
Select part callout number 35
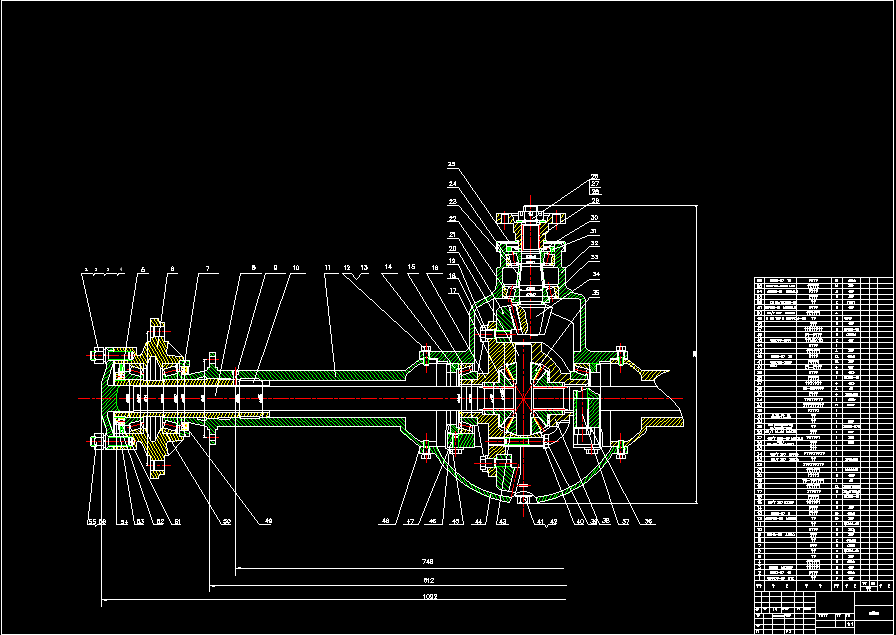pos(596,294)
